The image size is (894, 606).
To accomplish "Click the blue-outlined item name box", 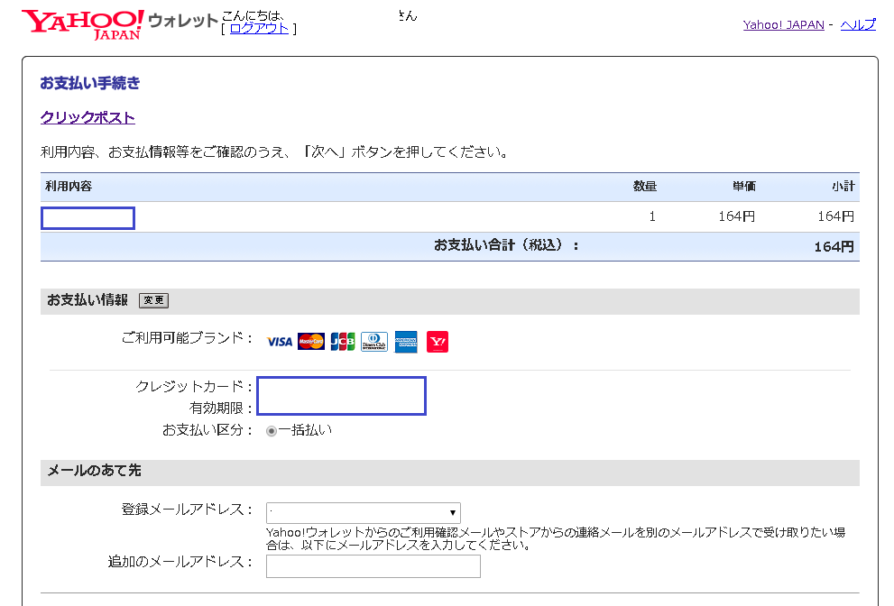I will (x=88, y=218).
